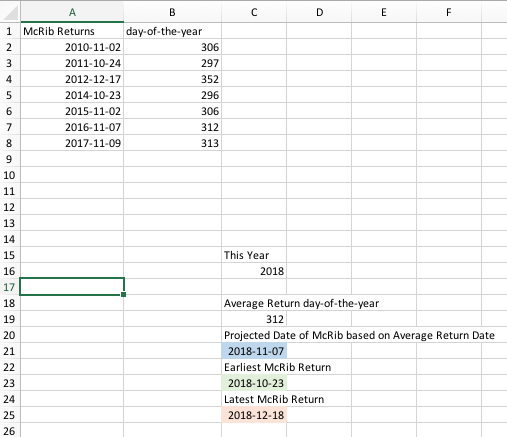Click the cell with value 296
Screen dimensions: 507x437
pyautogui.click(x=172, y=95)
